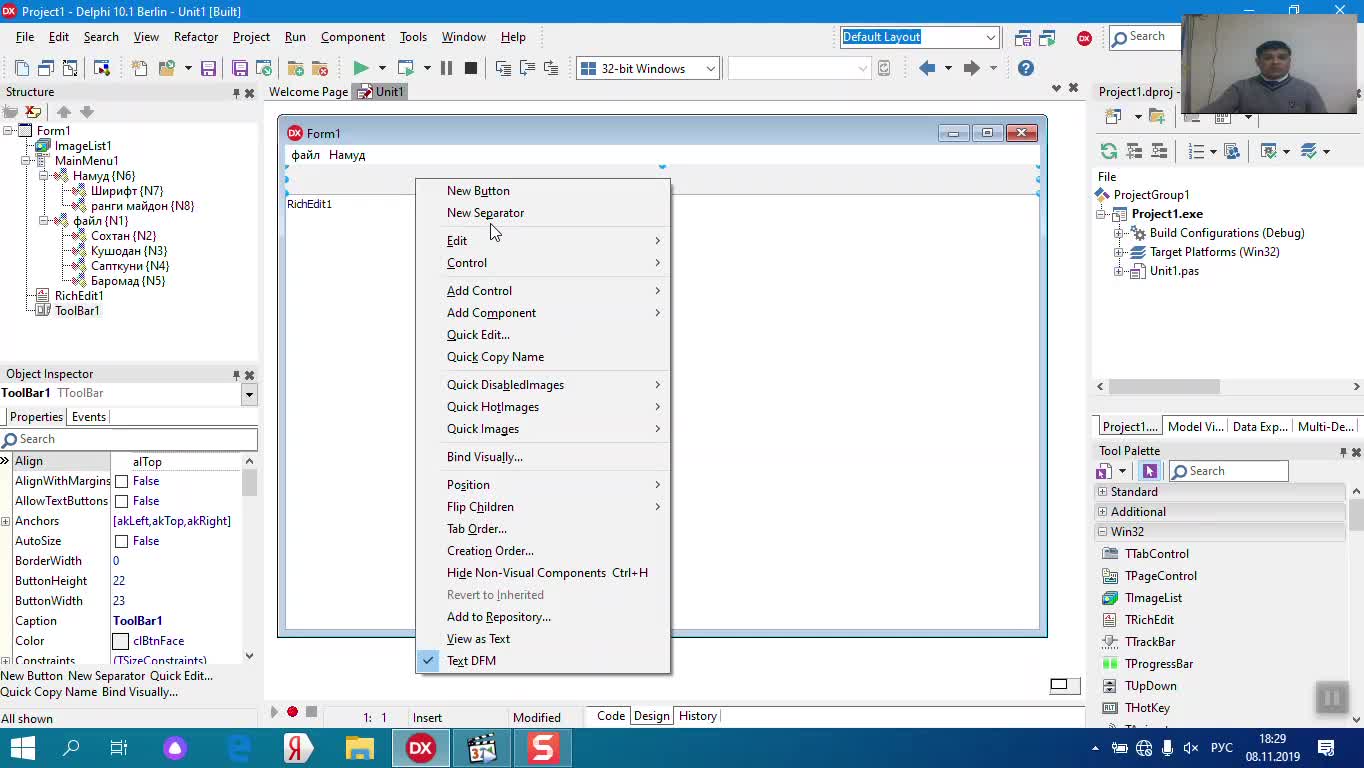The height and width of the screenshot is (768, 1364).
Task: Open the Model View tab
Action: pyautogui.click(x=1195, y=427)
